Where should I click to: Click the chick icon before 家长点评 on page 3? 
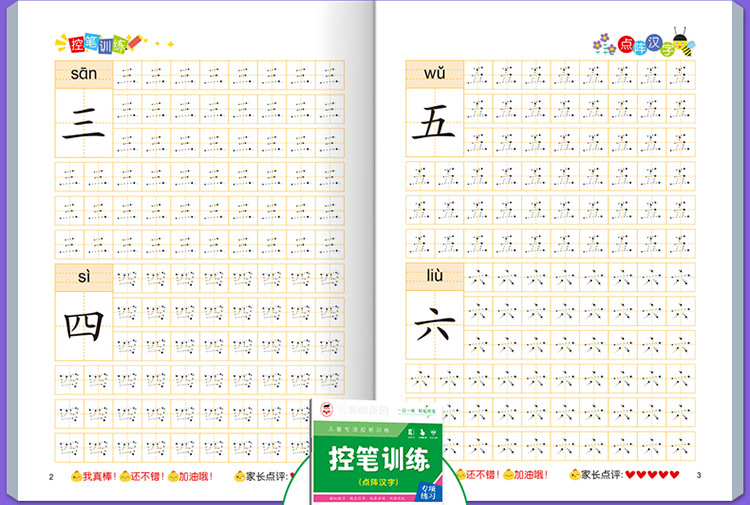click(575, 474)
